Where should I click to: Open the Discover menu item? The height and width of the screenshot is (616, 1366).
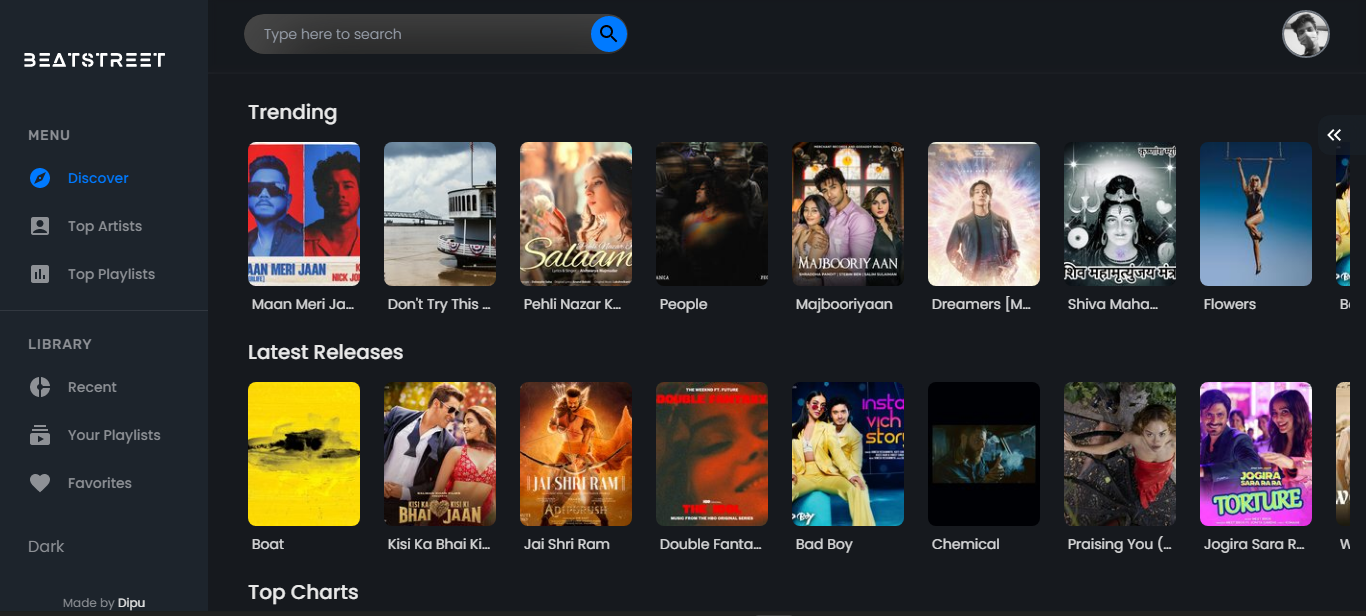click(x=98, y=178)
